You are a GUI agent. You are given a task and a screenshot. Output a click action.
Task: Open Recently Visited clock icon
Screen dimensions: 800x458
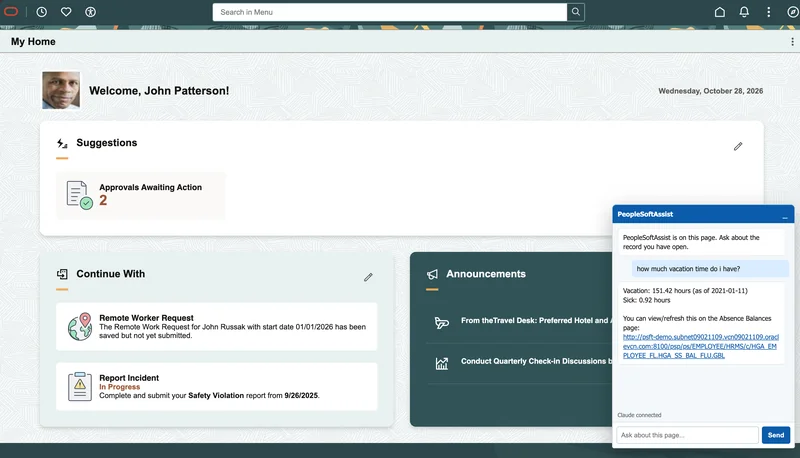coord(41,12)
